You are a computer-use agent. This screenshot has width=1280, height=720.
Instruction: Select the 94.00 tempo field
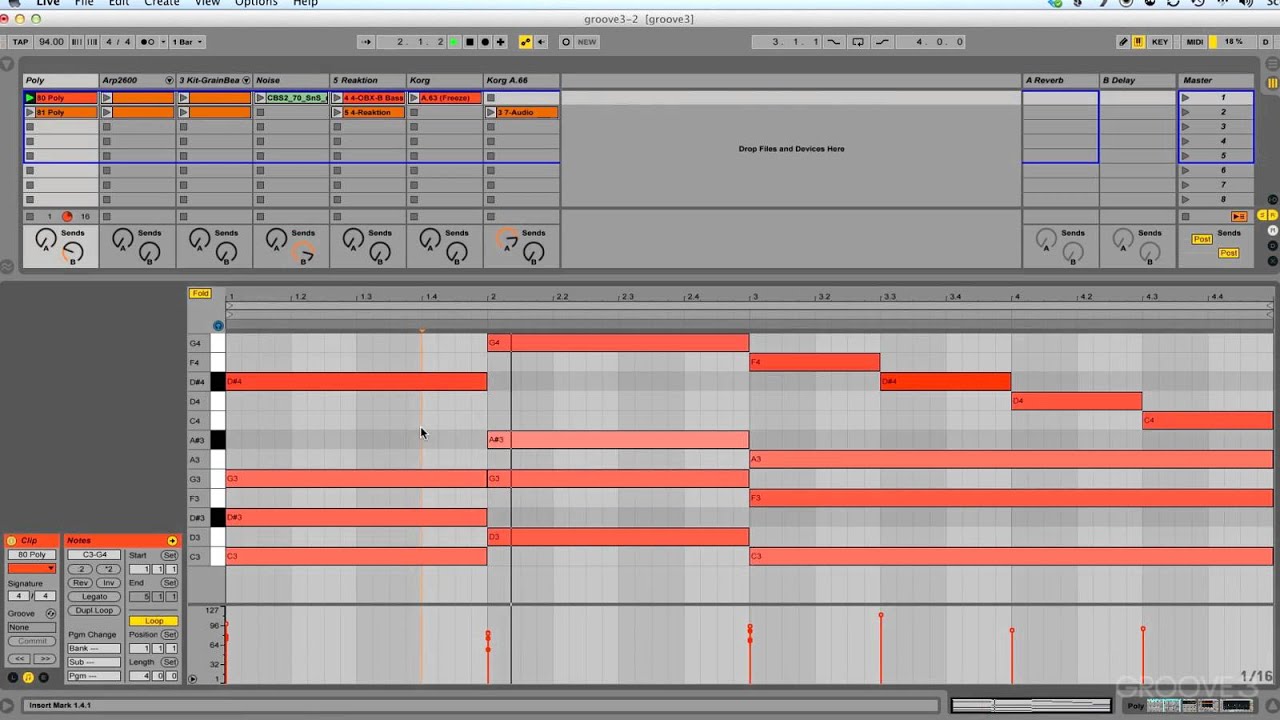tap(51, 42)
